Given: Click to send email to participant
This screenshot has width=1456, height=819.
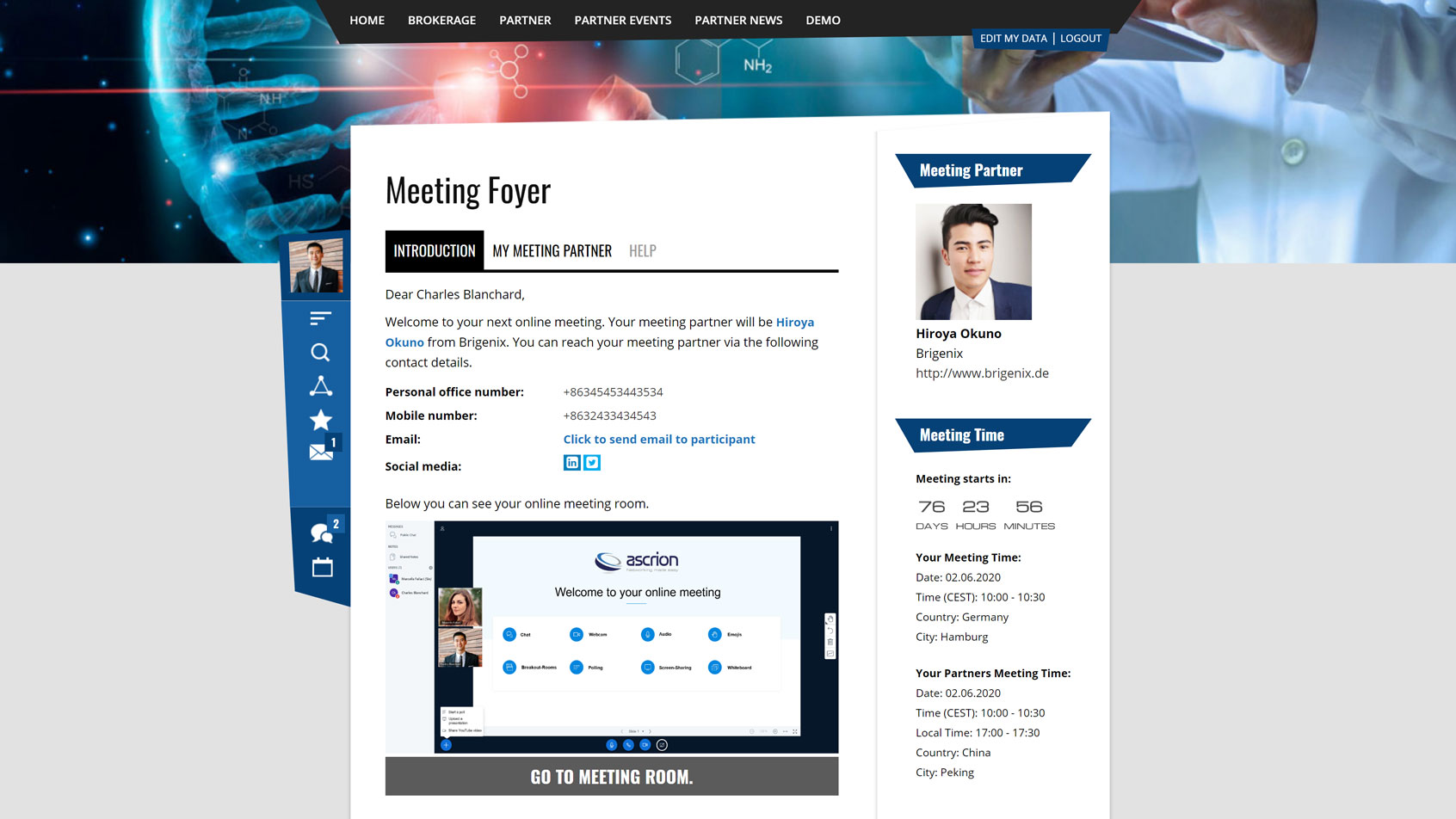Looking at the screenshot, I should [x=658, y=440].
